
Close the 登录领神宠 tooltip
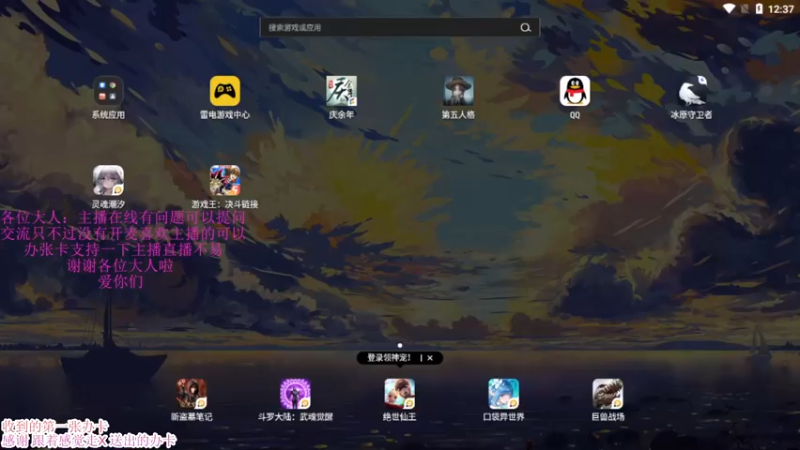[x=430, y=358]
